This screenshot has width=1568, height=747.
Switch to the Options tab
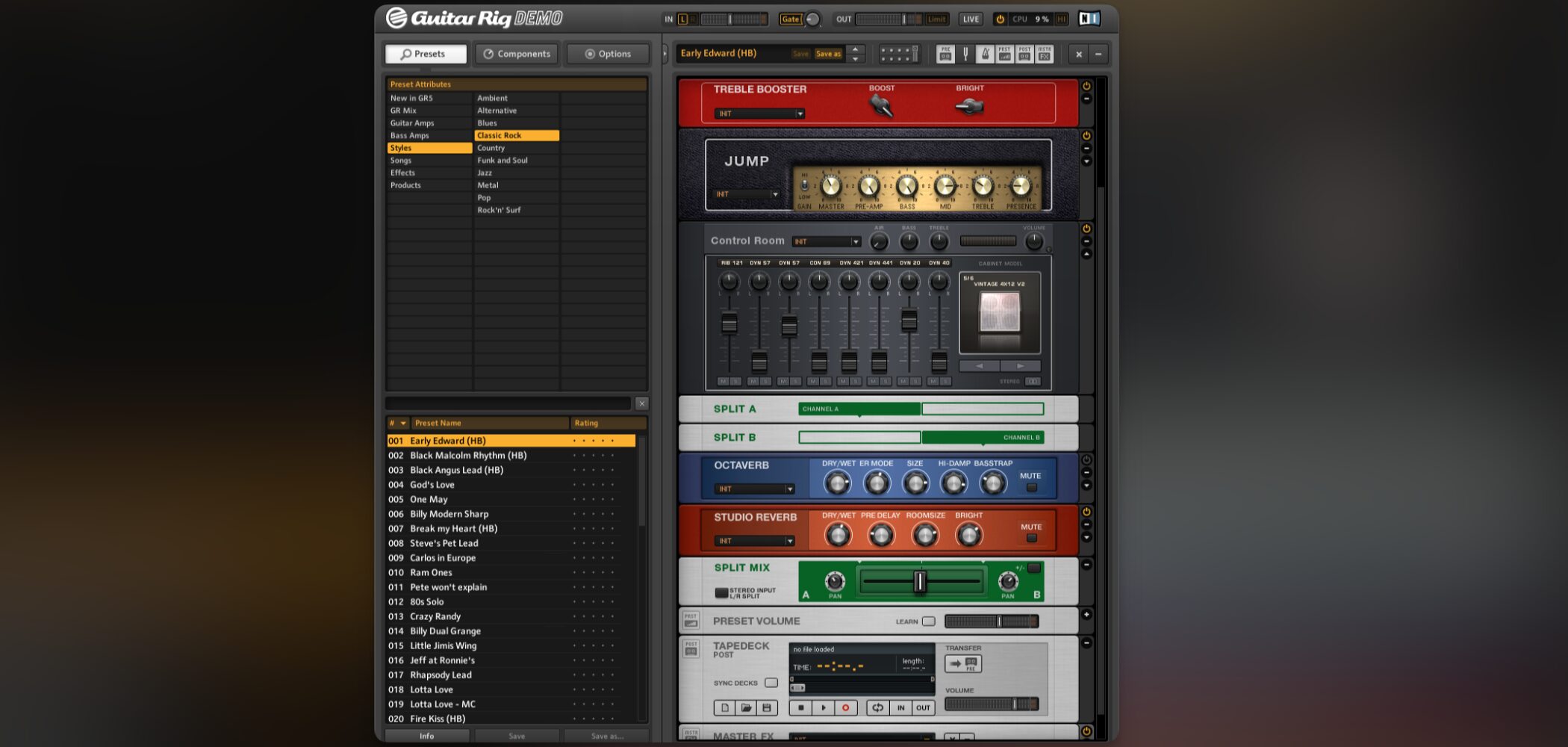tap(608, 54)
